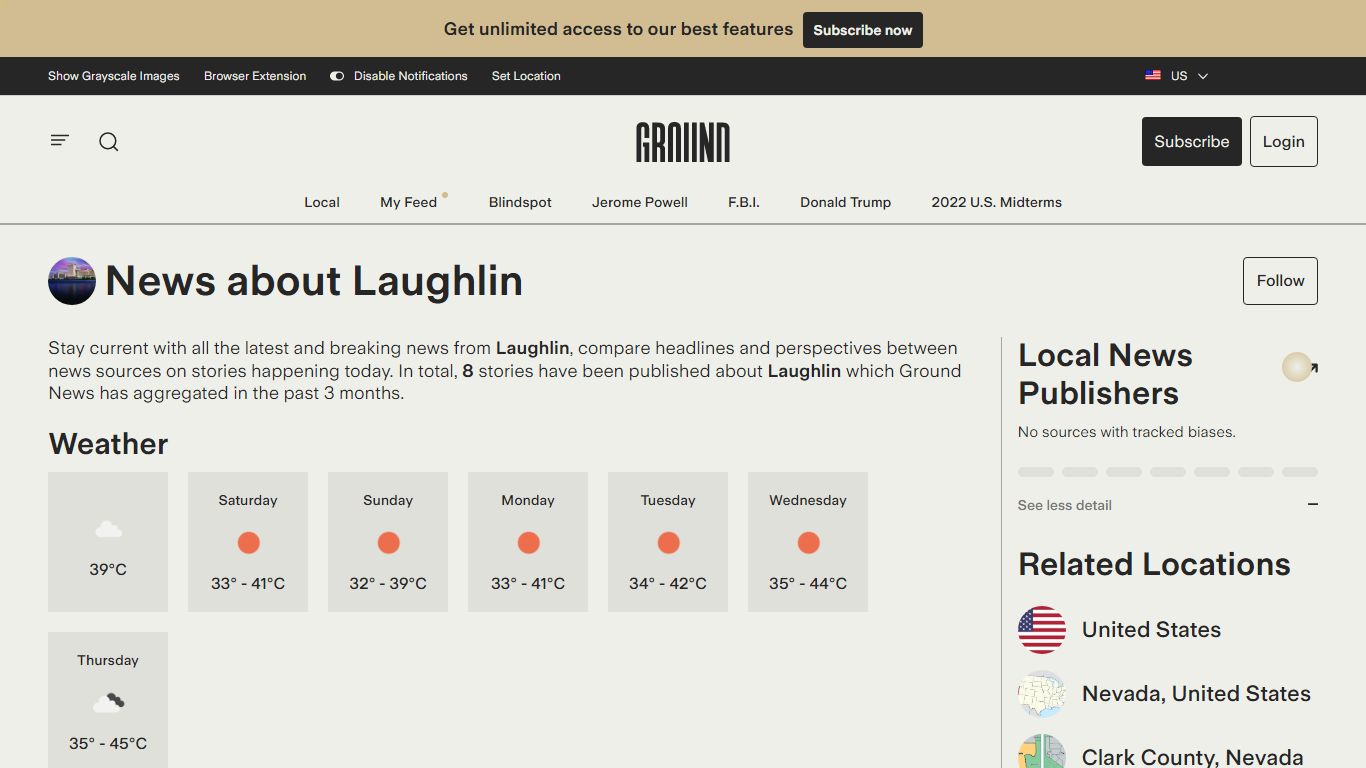Click the Clark County map icon
Image resolution: width=1366 pixels, height=768 pixels.
pyautogui.click(x=1042, y=752)
